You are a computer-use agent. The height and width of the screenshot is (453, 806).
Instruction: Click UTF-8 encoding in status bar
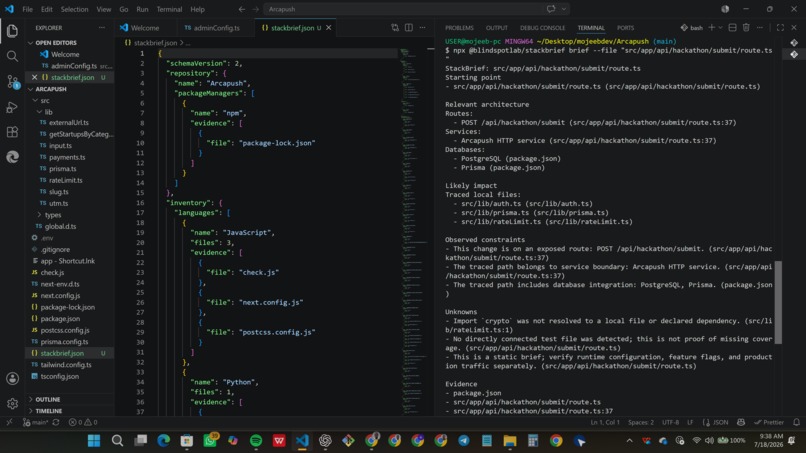pos(670,423)
